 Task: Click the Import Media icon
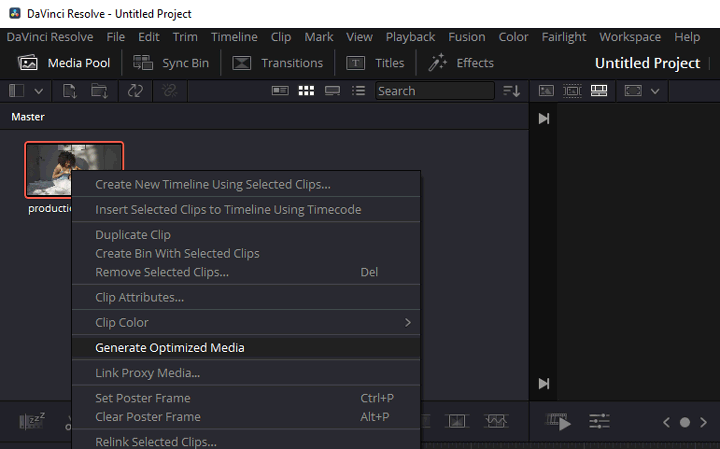click(x=69, y=91)
